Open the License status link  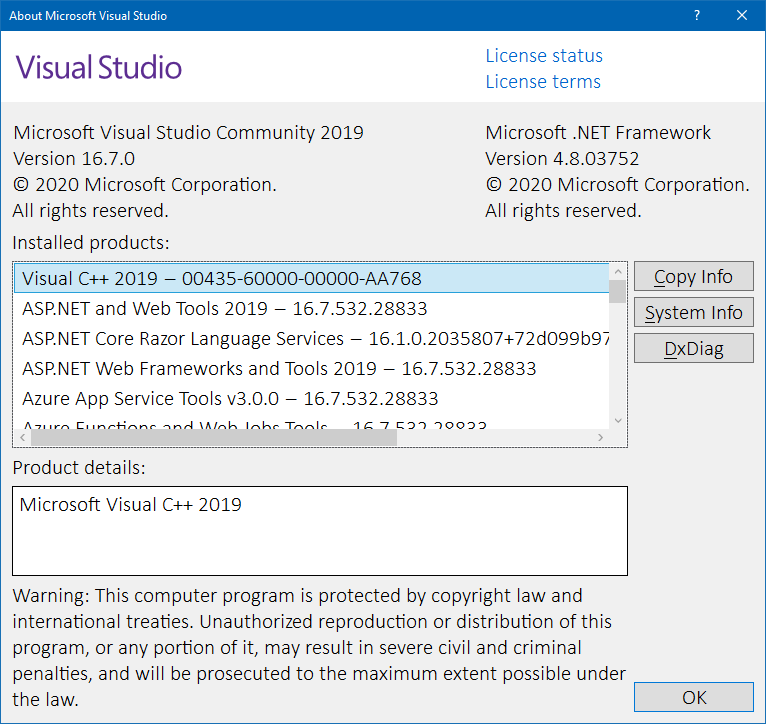544,56
